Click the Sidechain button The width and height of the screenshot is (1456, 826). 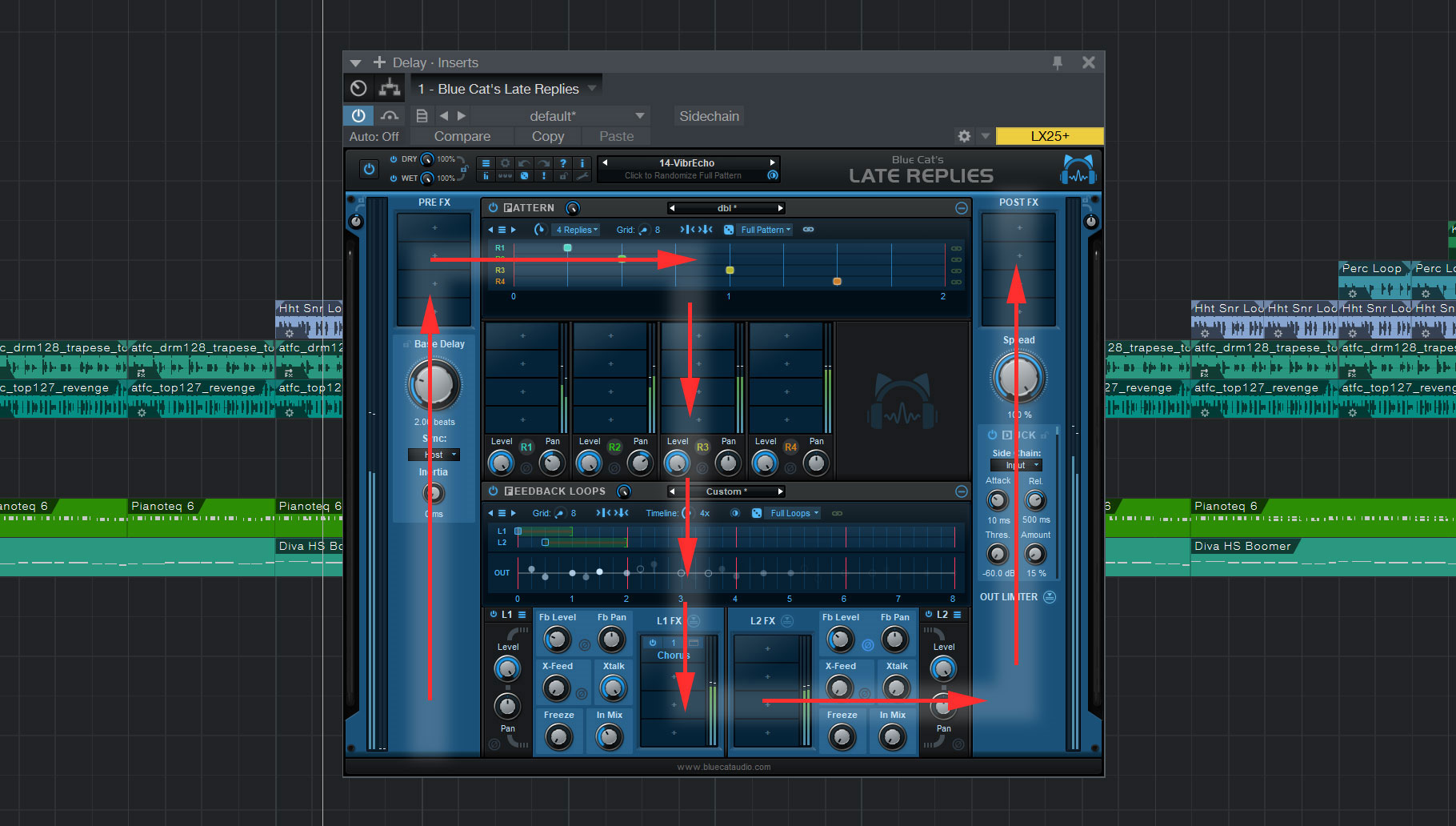tap(709, 116)
